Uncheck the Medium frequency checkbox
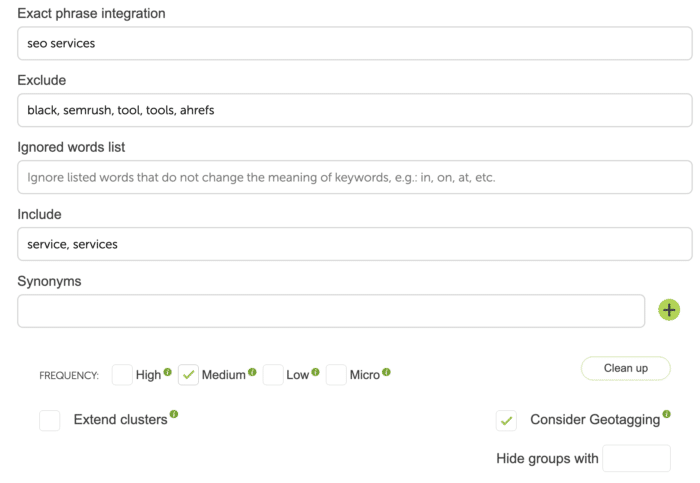Image resolution: width=700 pixels, height=483 pixels. [188, 375]
